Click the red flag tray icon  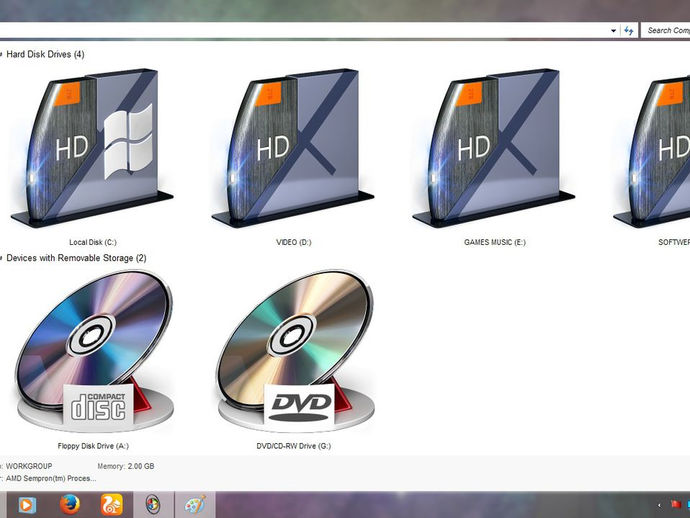click(x=676, y=505)
